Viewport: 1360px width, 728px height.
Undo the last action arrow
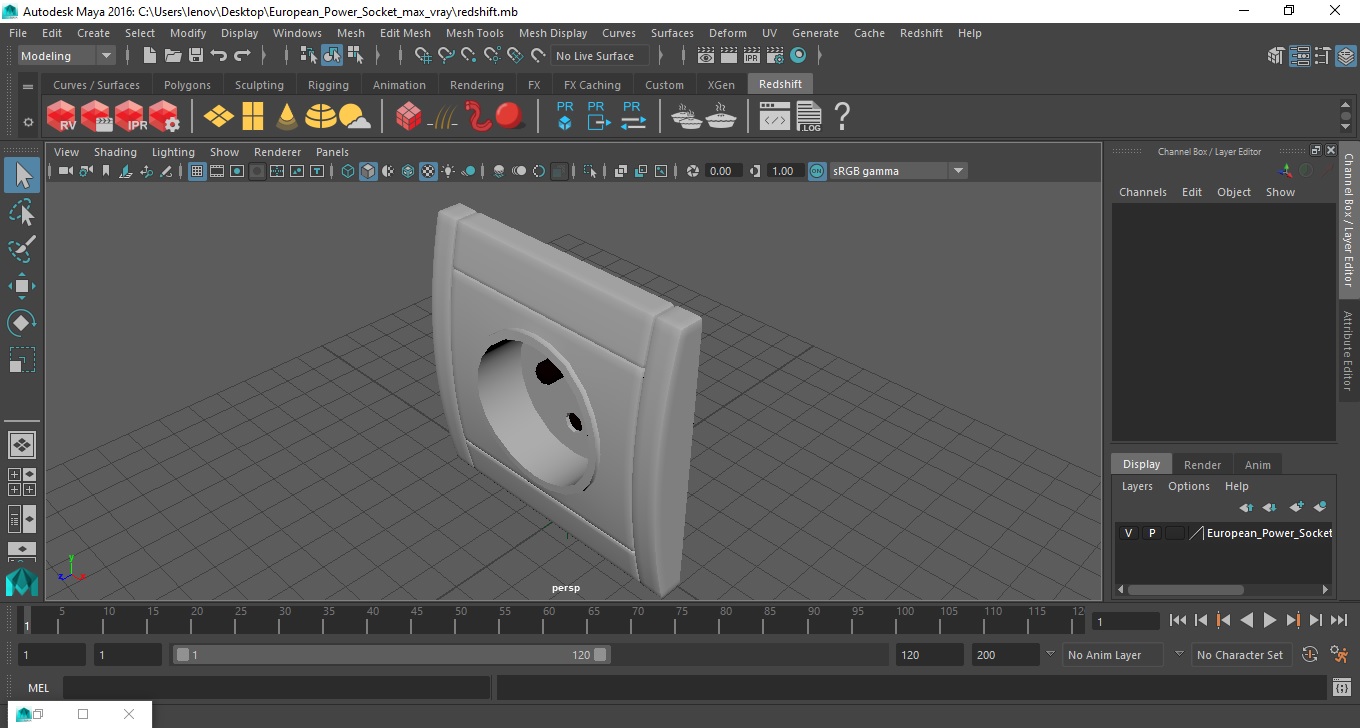219,56
